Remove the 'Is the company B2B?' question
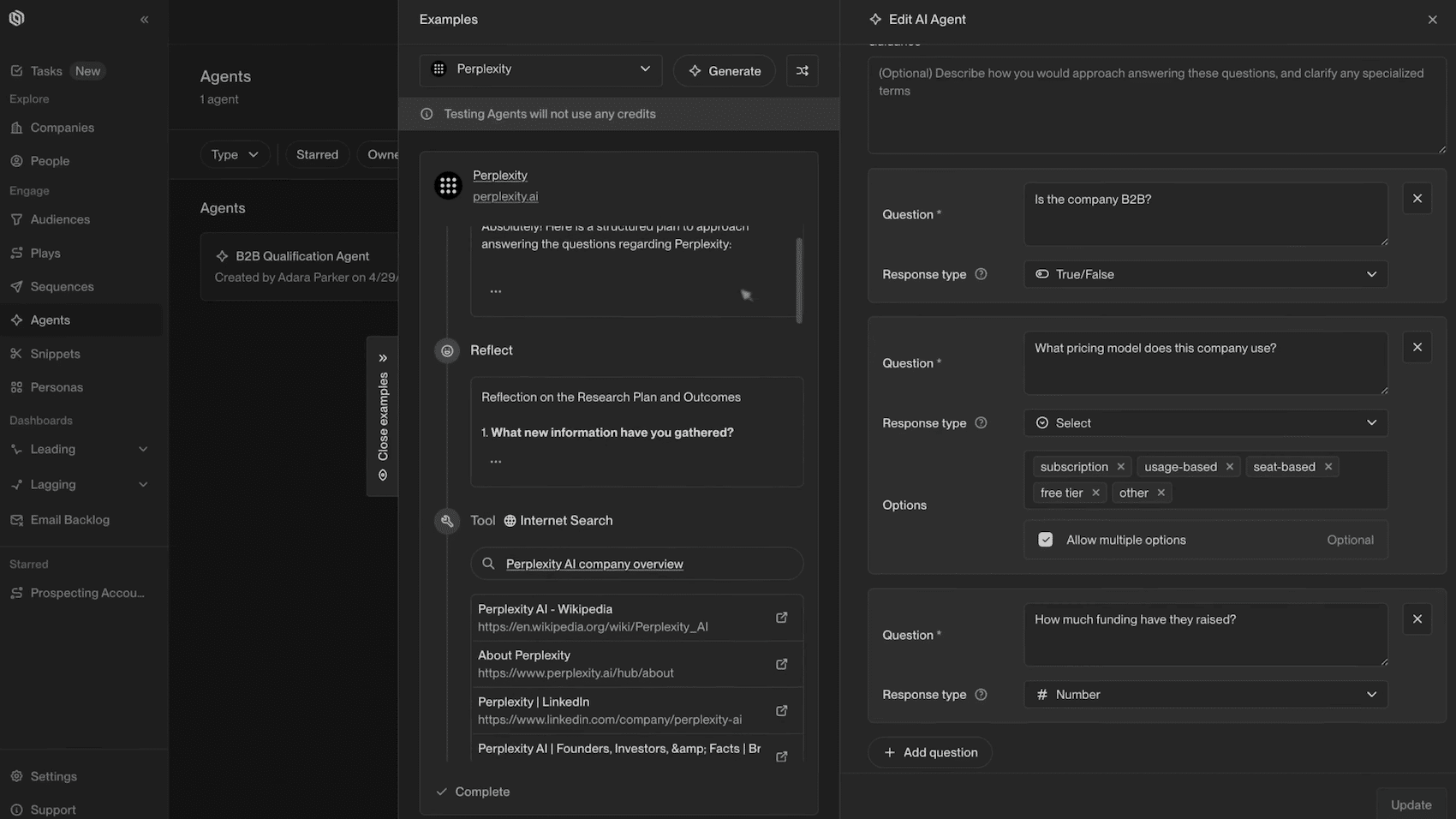Viewport: 1456px width, 819px height. (x=1417, y=199)
